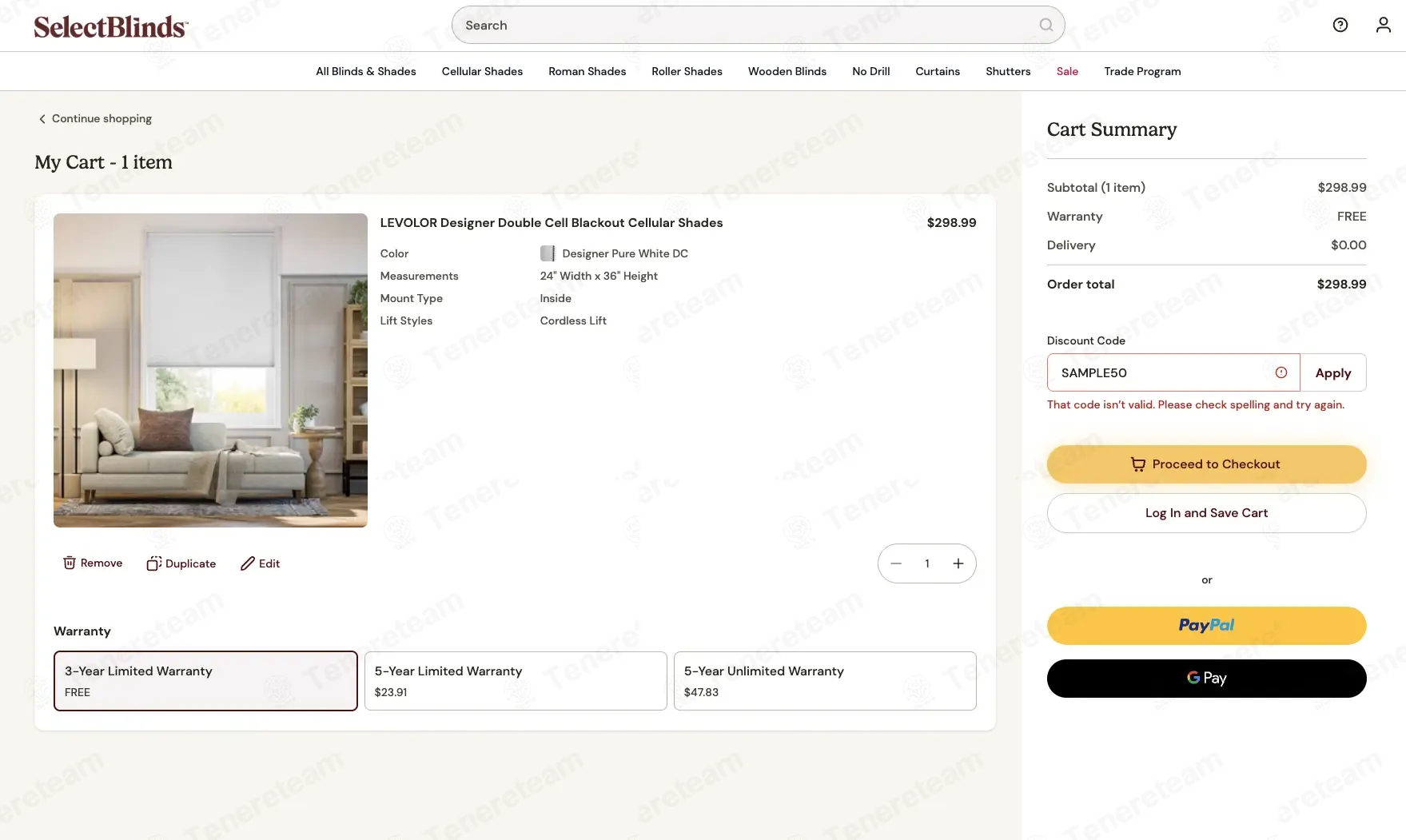Click the SelectBlinds logo
1406x840 pixels.
(111, 26)
